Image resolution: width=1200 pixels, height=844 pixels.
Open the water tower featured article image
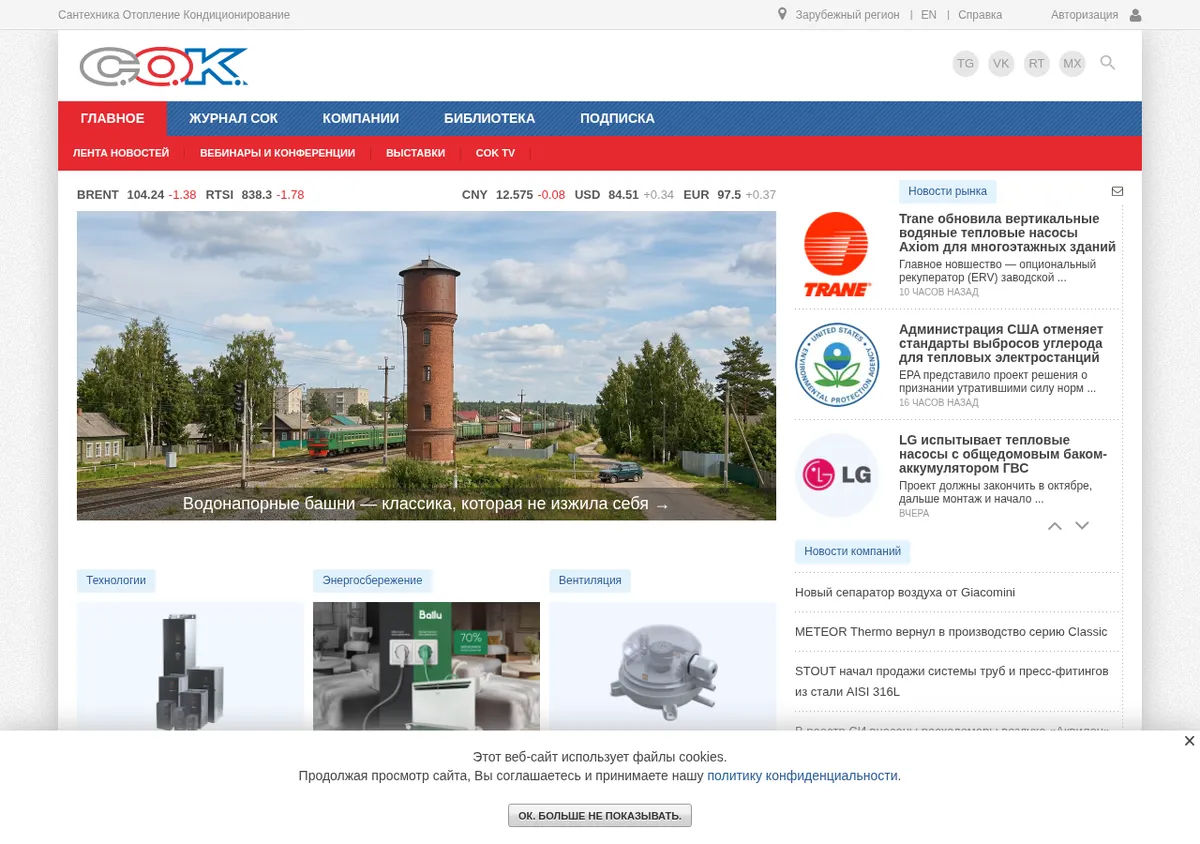(426, 366)
